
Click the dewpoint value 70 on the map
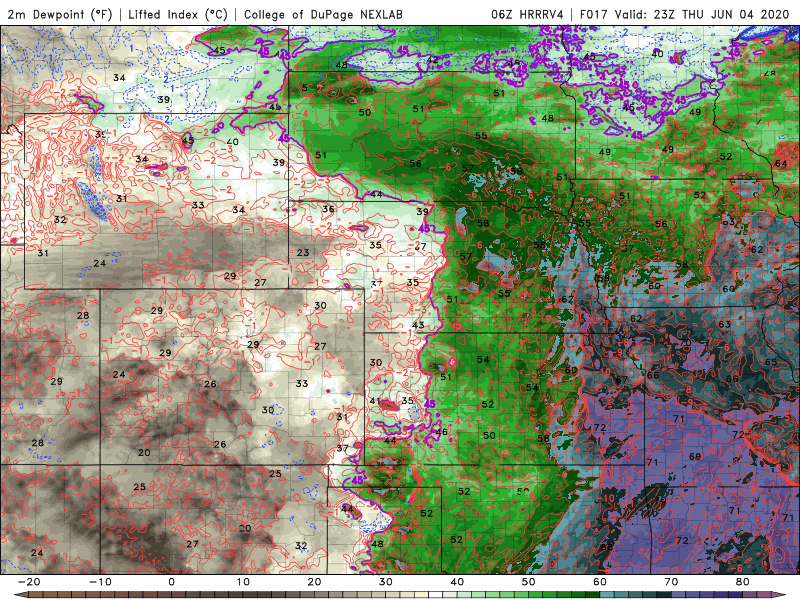pyautogui.click(x=685, y=342)
